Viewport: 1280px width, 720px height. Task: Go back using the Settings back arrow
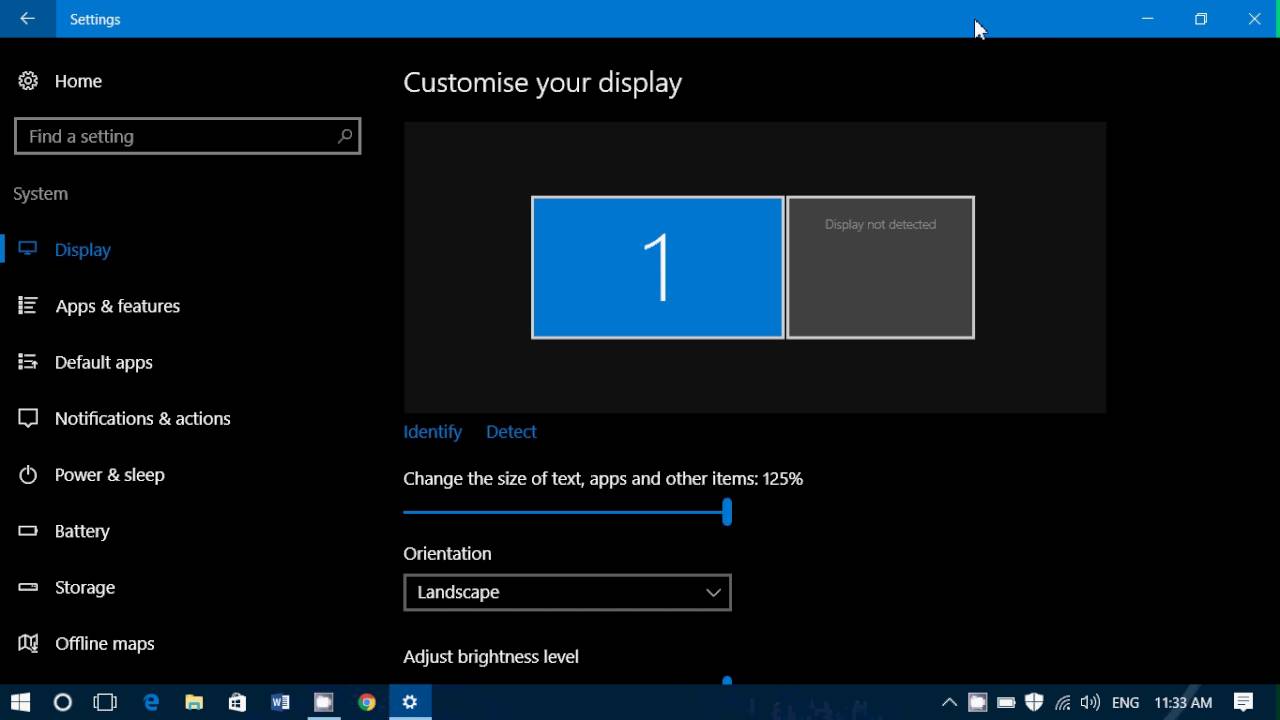coord(28,19)
